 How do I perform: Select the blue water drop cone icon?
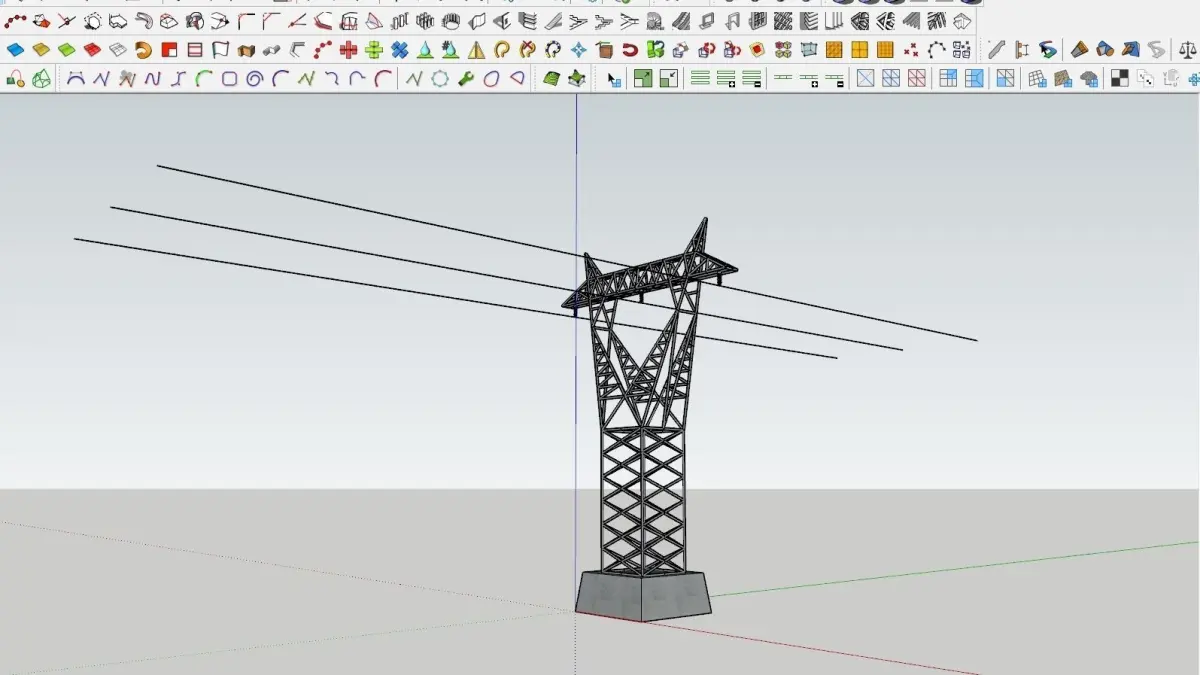click(425, 49)
